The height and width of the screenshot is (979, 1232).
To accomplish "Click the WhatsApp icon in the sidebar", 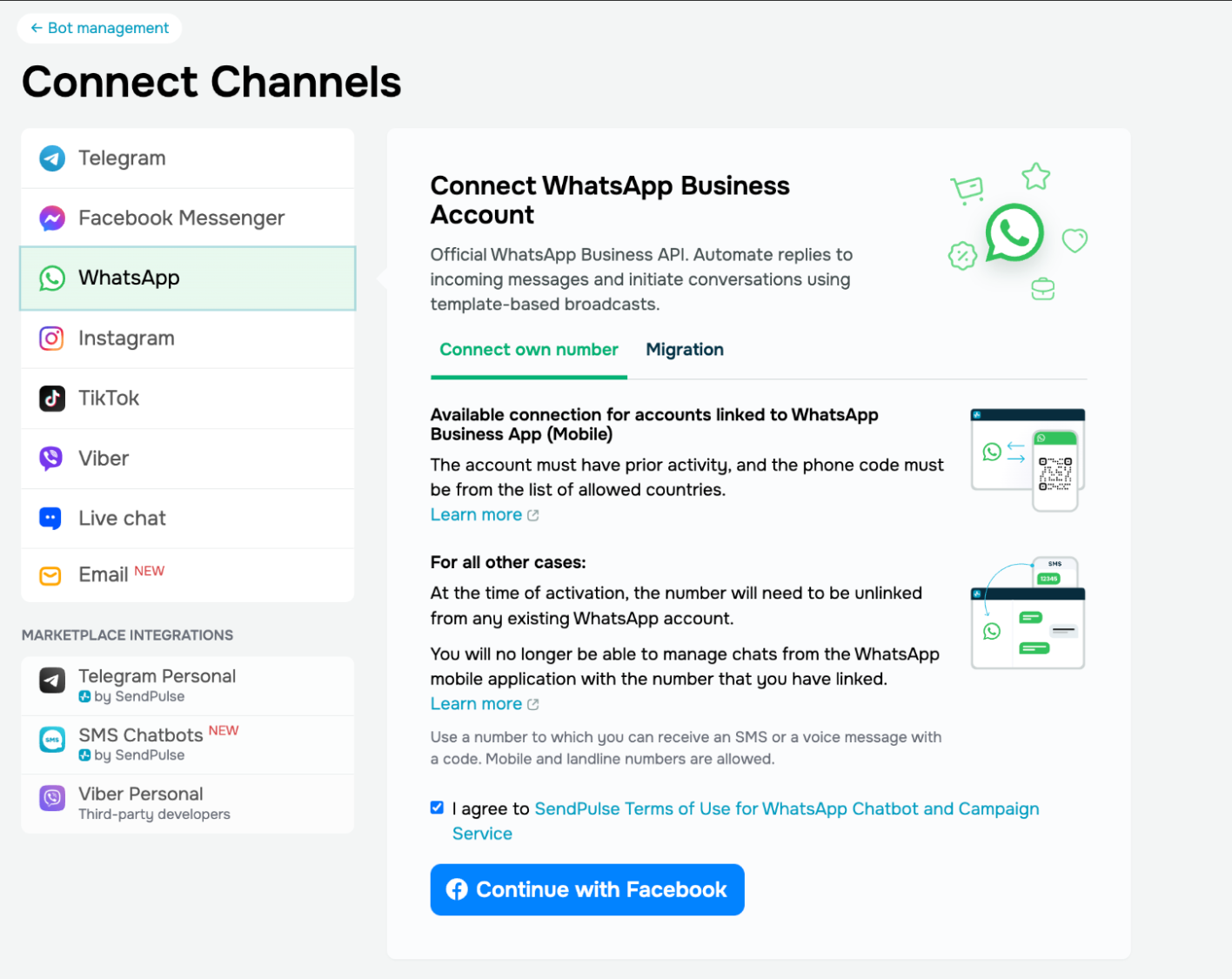I will [x=52, y=278].
